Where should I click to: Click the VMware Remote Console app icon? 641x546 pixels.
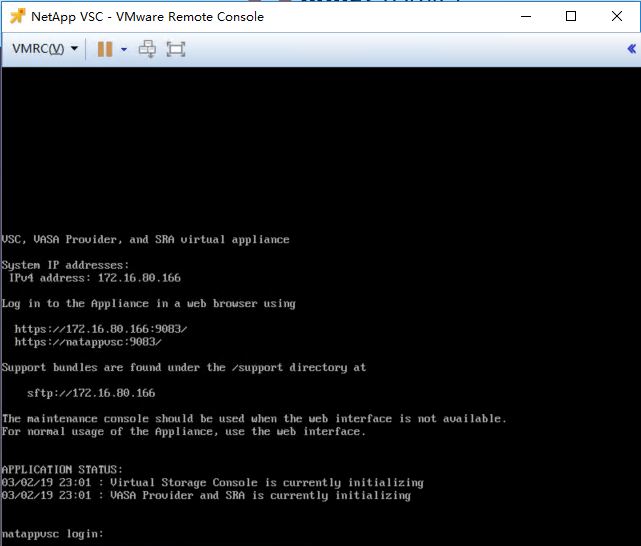pyautogui.click(x=17, y=16)
